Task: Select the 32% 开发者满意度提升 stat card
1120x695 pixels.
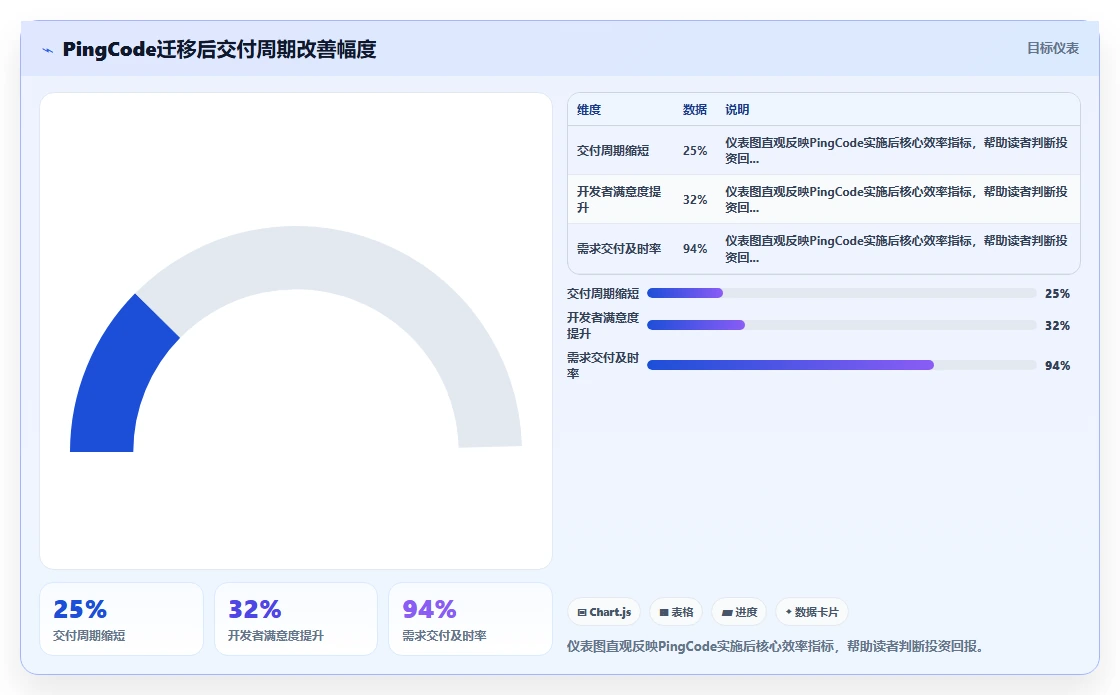Action: point(296,619)
